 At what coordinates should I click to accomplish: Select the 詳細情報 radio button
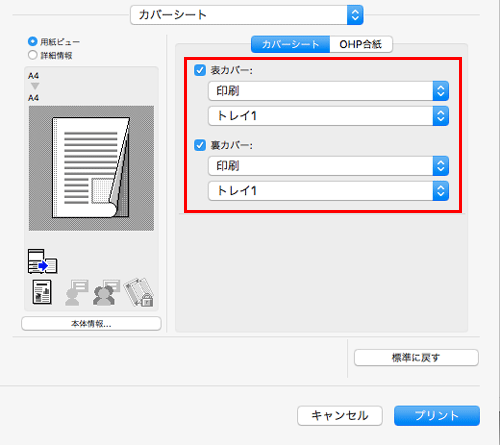coord(32,55)
